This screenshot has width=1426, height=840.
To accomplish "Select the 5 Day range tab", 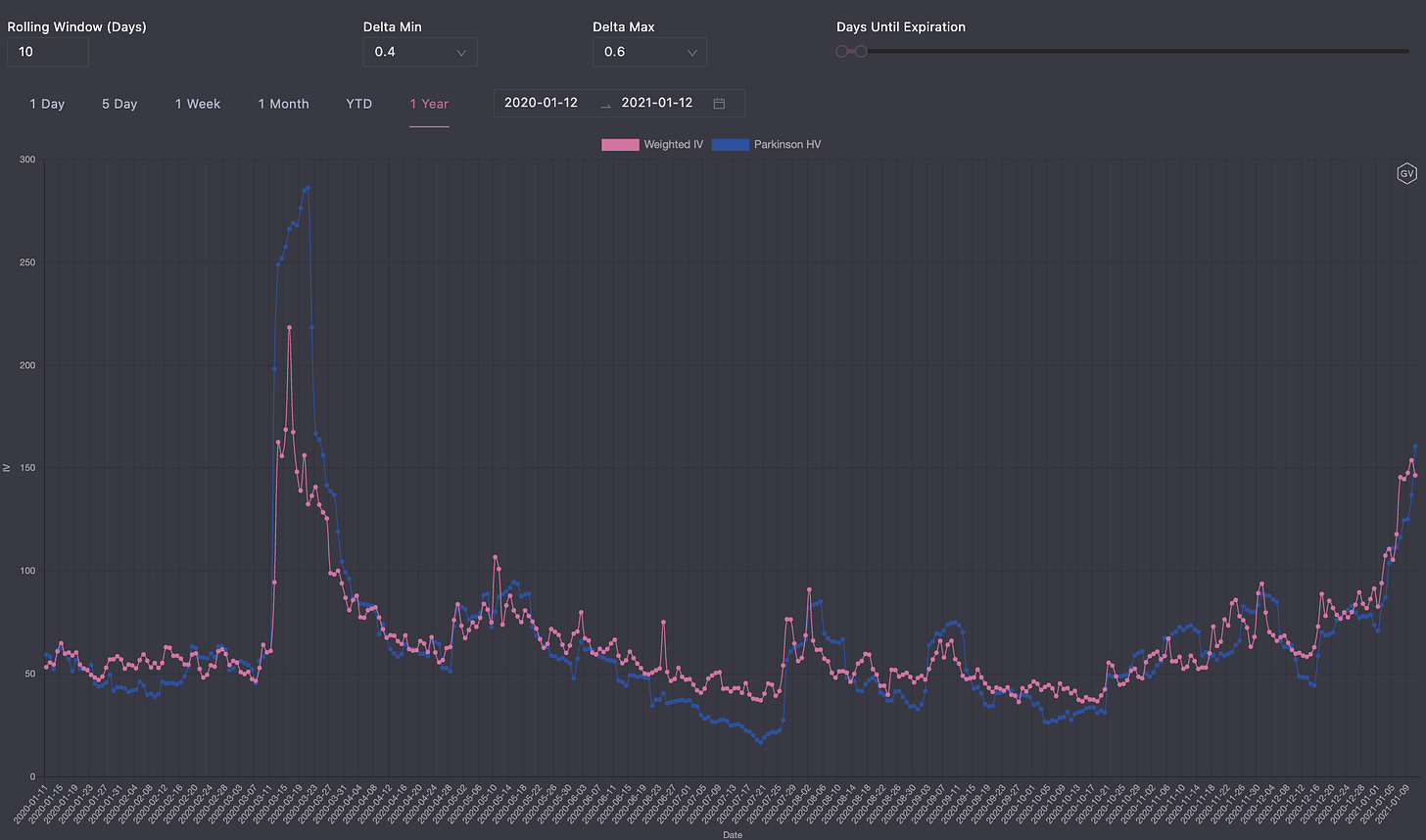I will [119, 104].
